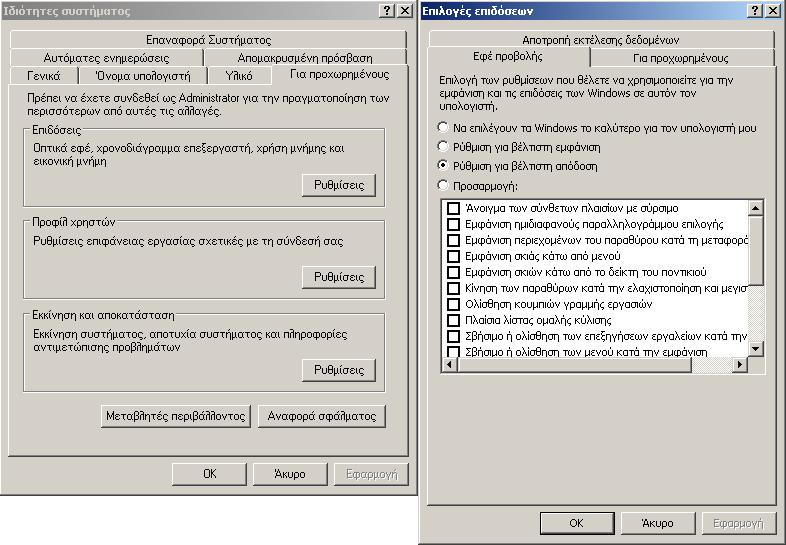Viewport: 786px width, 545px height.
Task: Close the Ιδιότητες συστήματος window
Action: tap(405, 11)
